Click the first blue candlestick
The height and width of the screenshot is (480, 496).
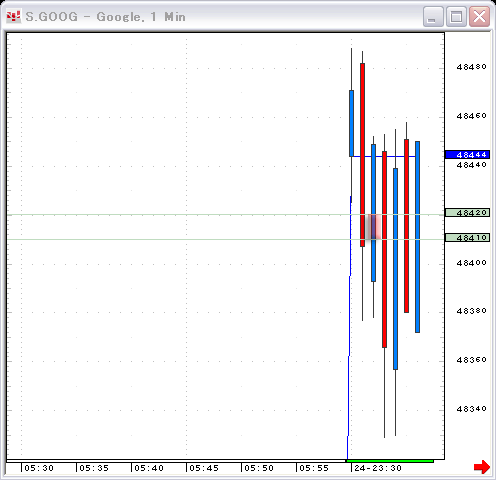351,123
